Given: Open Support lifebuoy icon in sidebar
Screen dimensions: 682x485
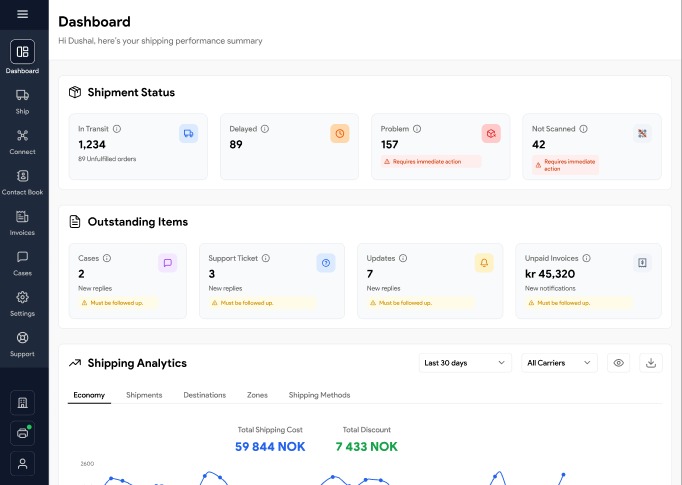Looking at the screenshot, I should [x=22, y=338].
